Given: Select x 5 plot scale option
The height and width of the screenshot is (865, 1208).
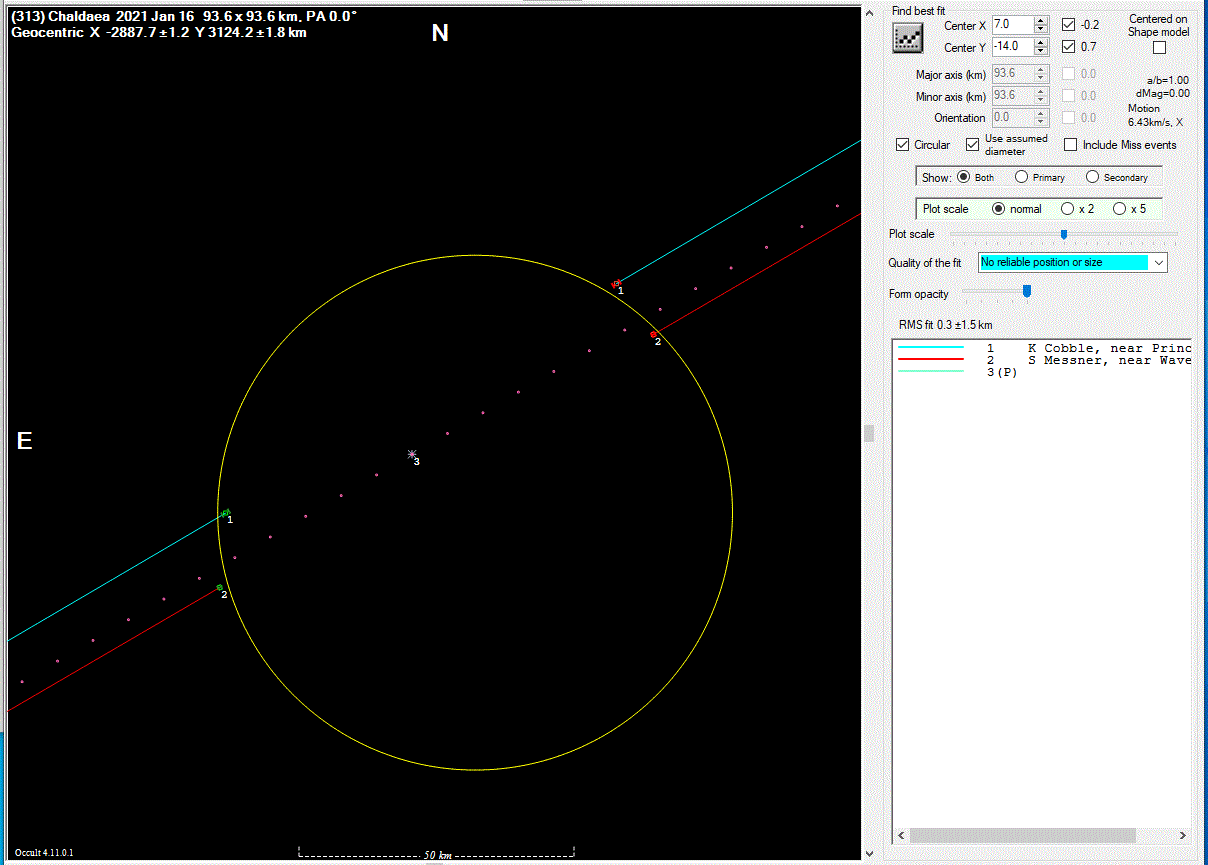Looking at the screenshot, I should [1119, 209].
